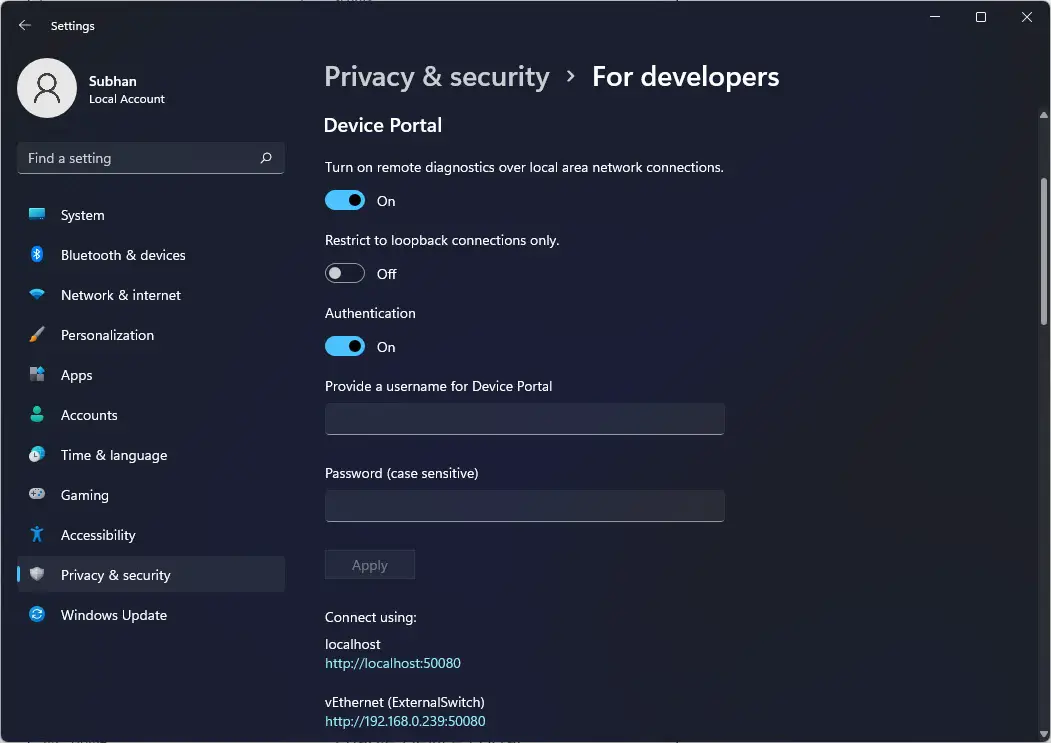Select the Network & internet Wi-Fi icon
Image resolution: width=1051 pixels, height=743 pixels.
click(x=37, y=295)
